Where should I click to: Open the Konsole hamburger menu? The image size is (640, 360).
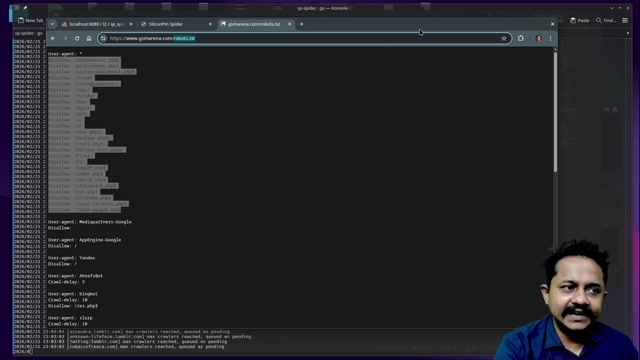625,20
